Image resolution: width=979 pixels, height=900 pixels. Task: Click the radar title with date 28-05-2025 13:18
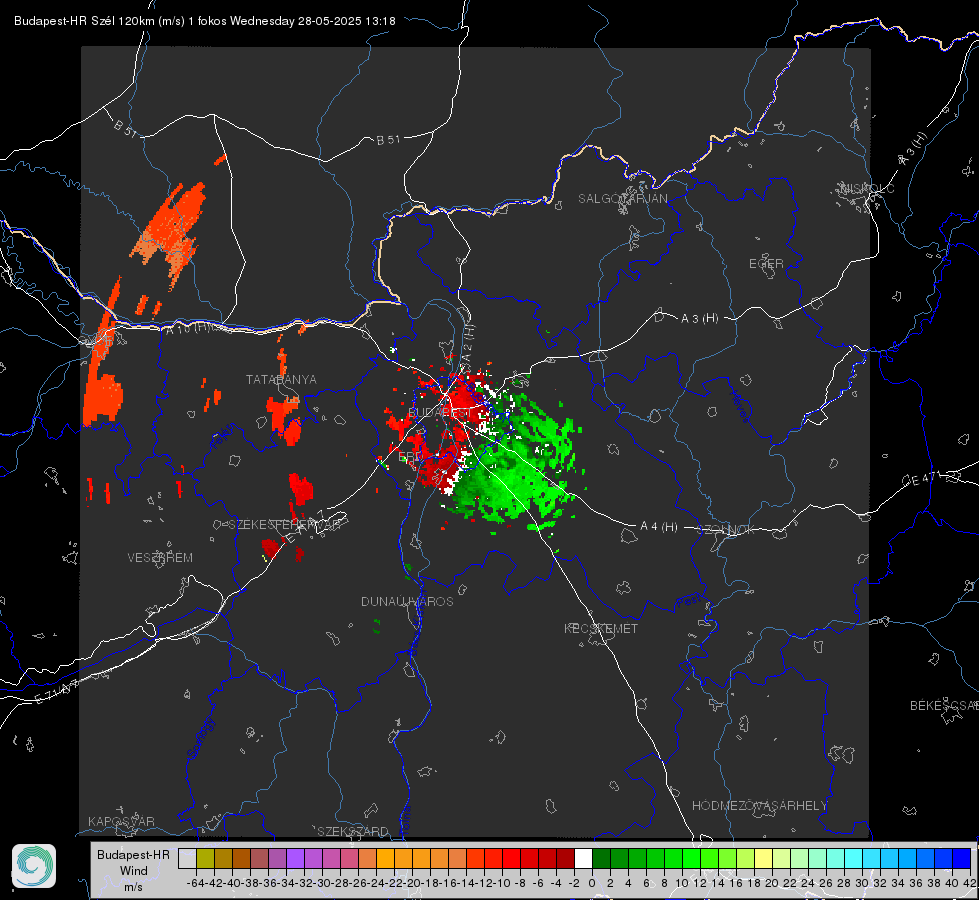[x=205, y=21]
